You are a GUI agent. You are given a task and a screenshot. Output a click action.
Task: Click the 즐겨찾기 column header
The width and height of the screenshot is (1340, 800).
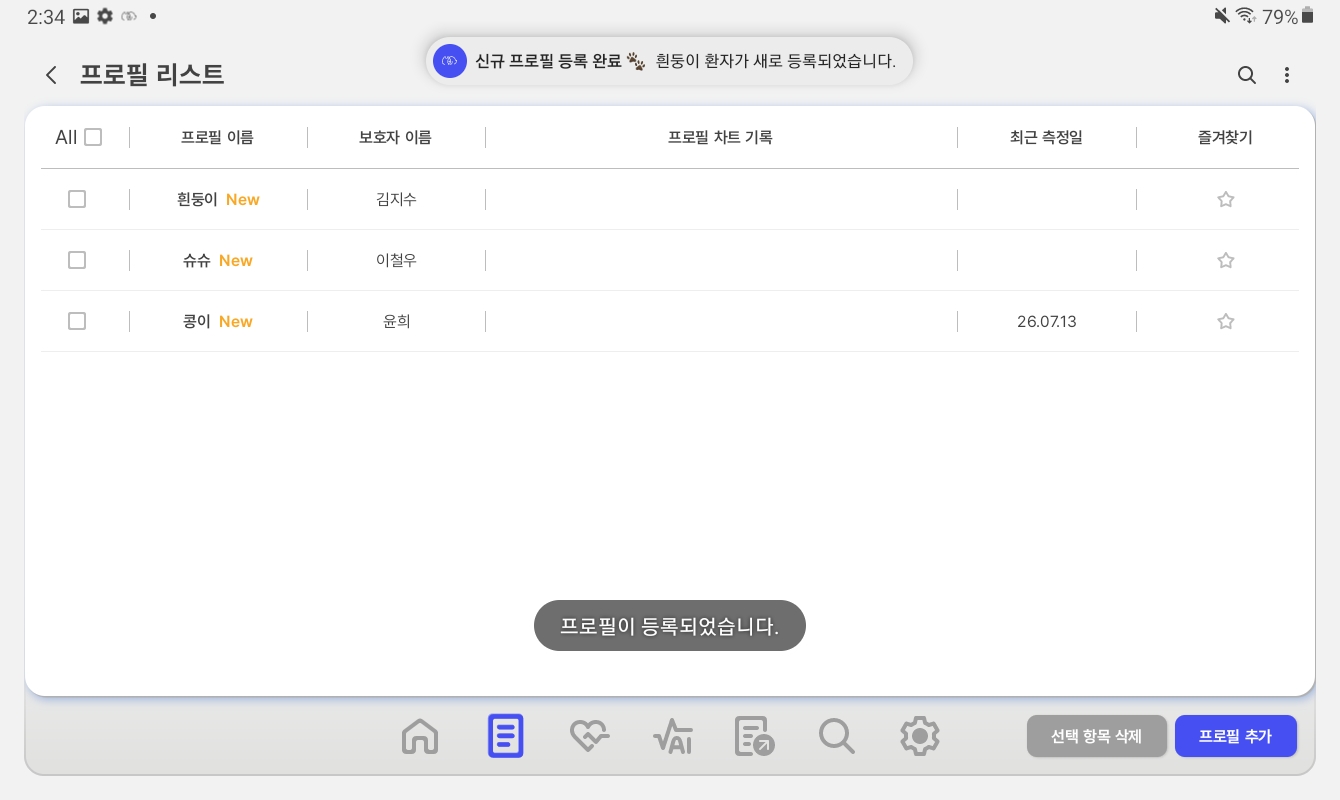(x=1225, y=138)
